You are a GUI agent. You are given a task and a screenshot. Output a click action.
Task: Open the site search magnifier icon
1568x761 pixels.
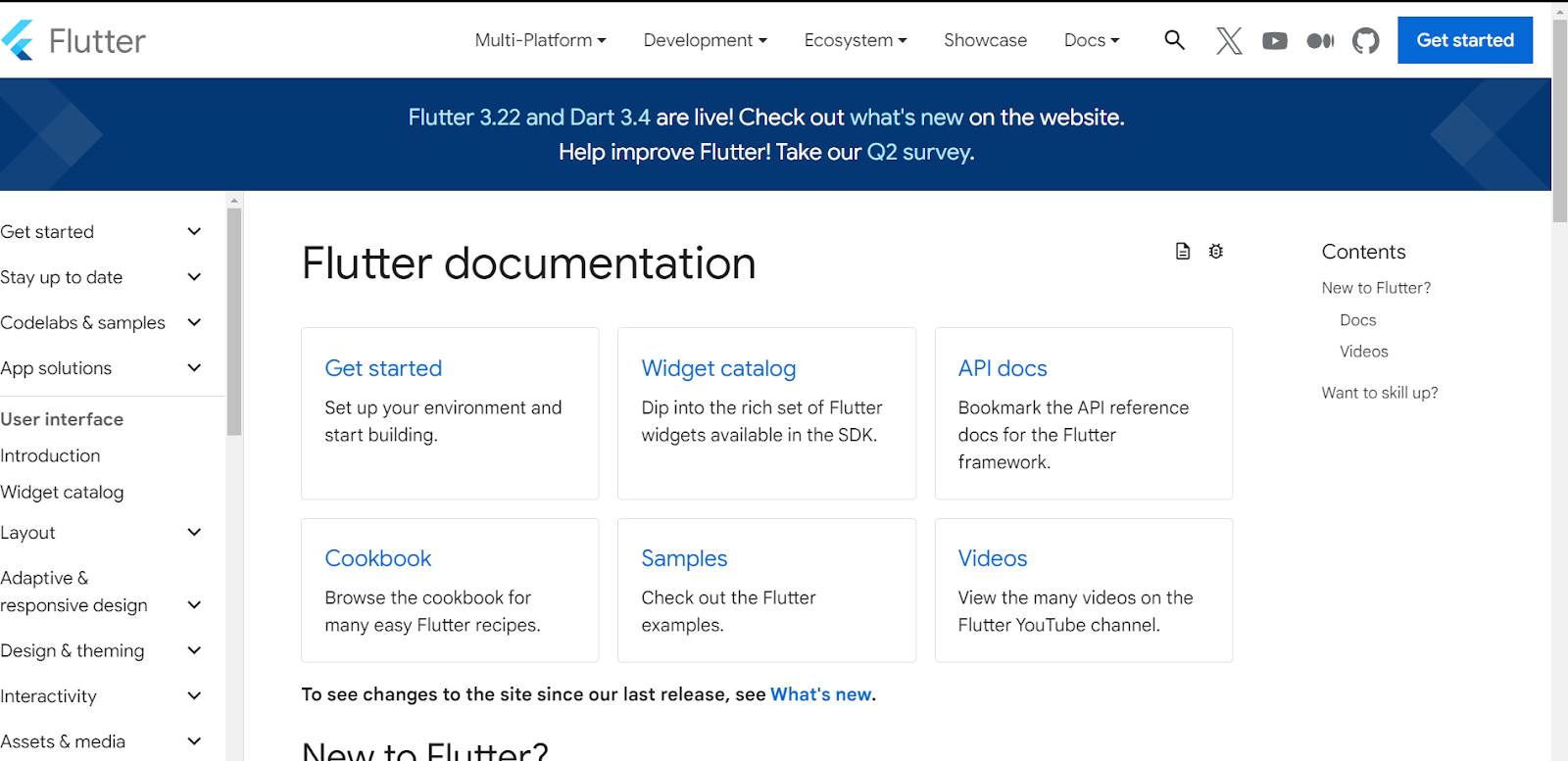tap(1174, 40)
